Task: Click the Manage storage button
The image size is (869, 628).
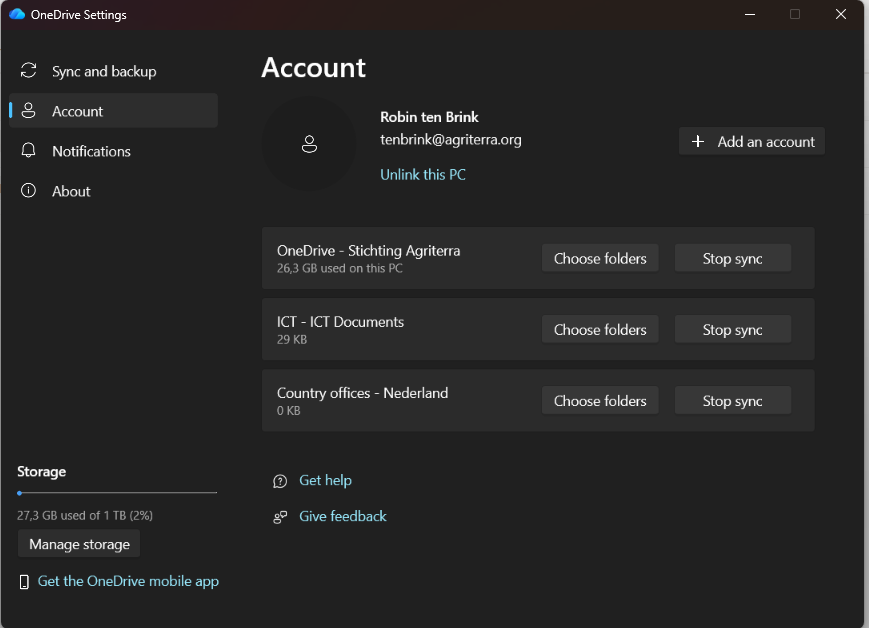Action: point(79,544)
